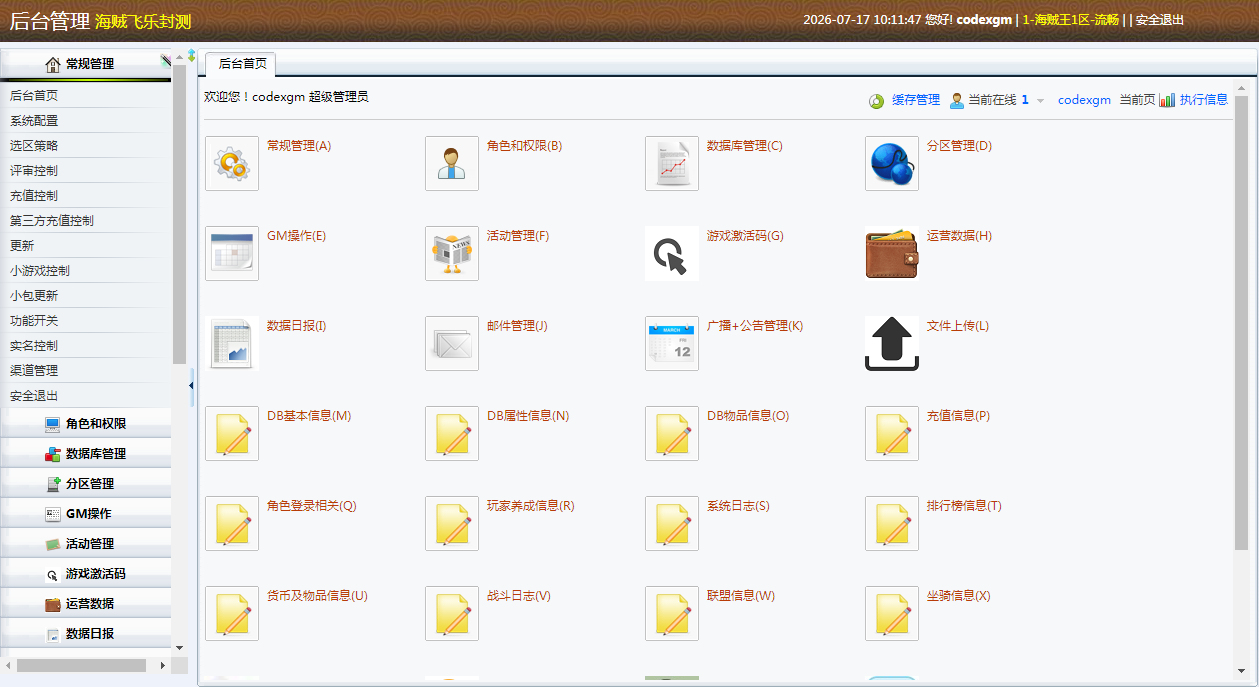Image resolution: width=1259 pixels, height=687 pixels.
Task: Expand the 游戏激活码 sidebar section
Action: (x=86, y=573)
